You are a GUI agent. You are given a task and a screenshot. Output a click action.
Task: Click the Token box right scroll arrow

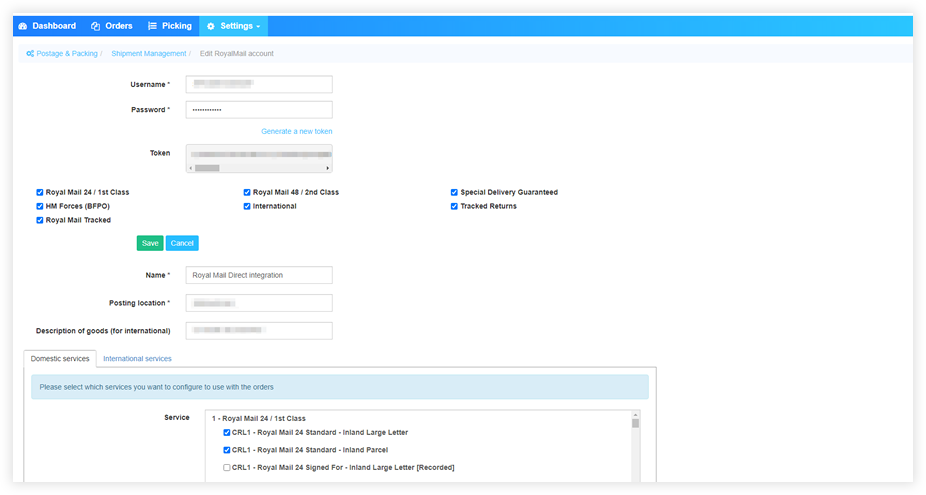pos(328,168)
